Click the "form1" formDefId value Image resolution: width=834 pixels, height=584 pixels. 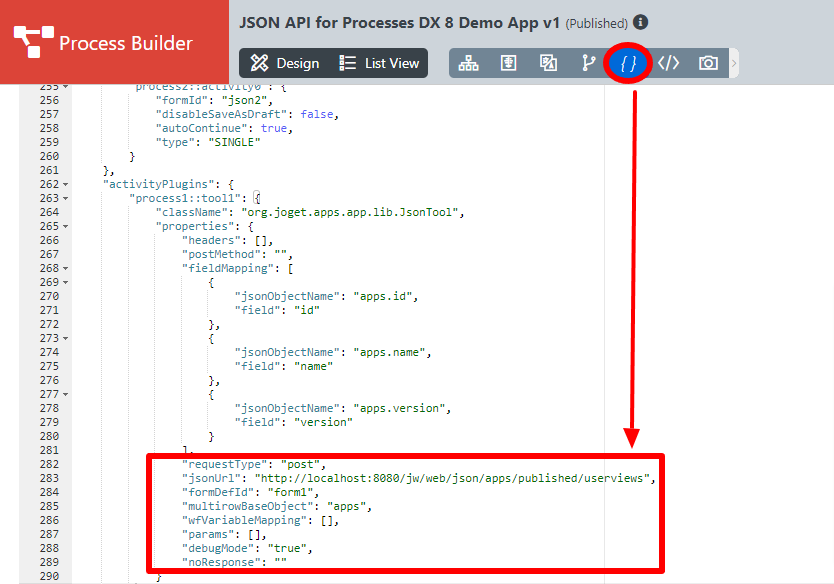(290, 493)
